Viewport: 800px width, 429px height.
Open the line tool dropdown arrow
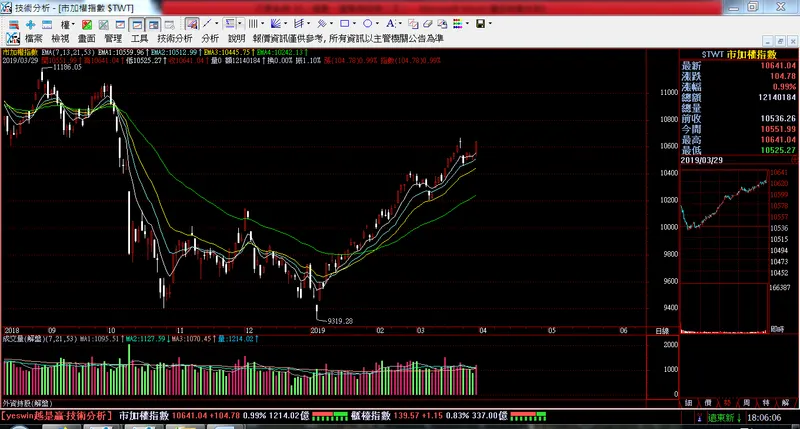216,23
